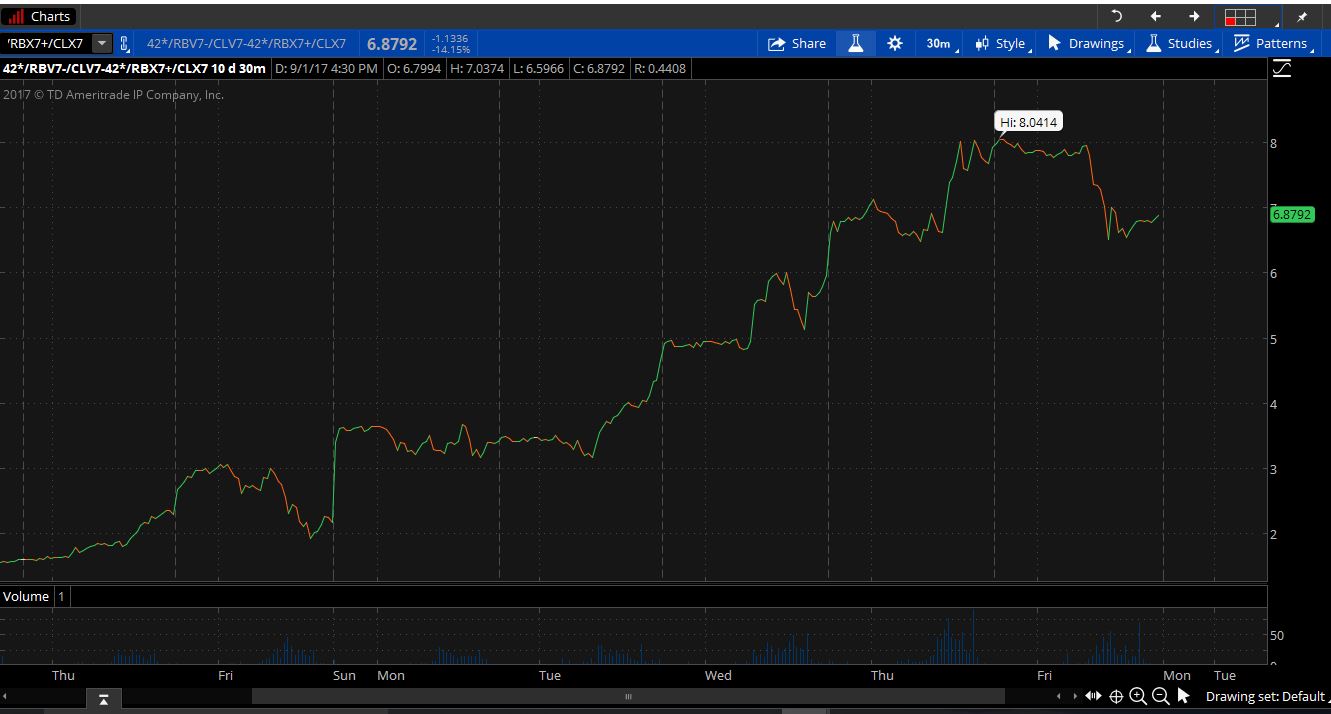Viewport: 1331px width, 714px height.
Task: Click the D: 9/1/17 4:30 PM date field
Action: click(326, 68)
